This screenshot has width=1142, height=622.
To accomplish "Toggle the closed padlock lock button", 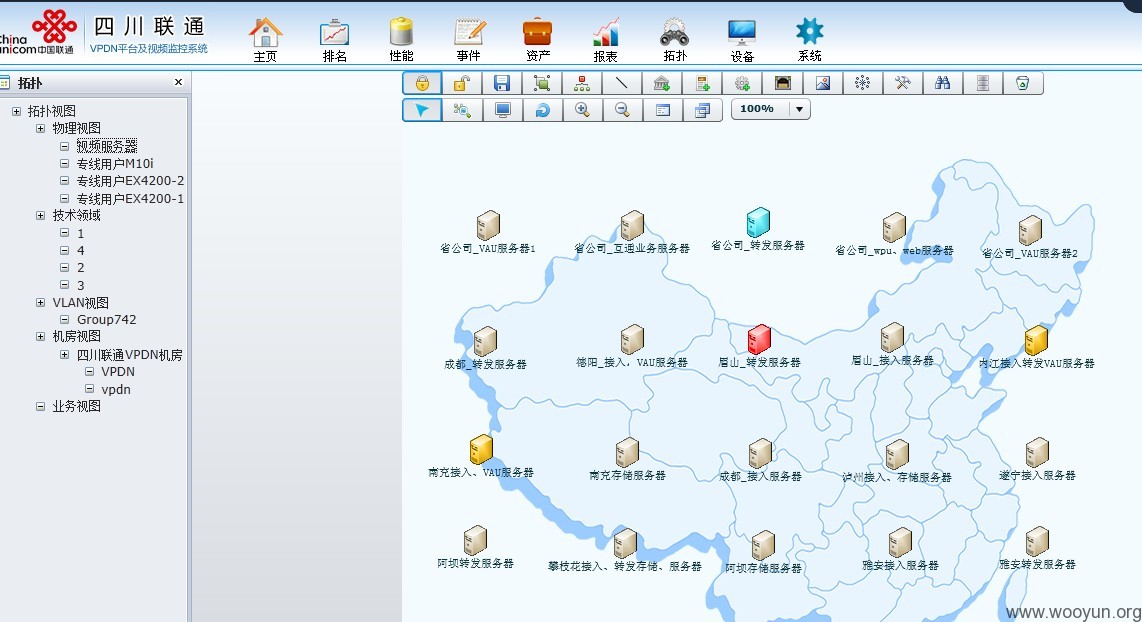I will [x=422, y=83].
